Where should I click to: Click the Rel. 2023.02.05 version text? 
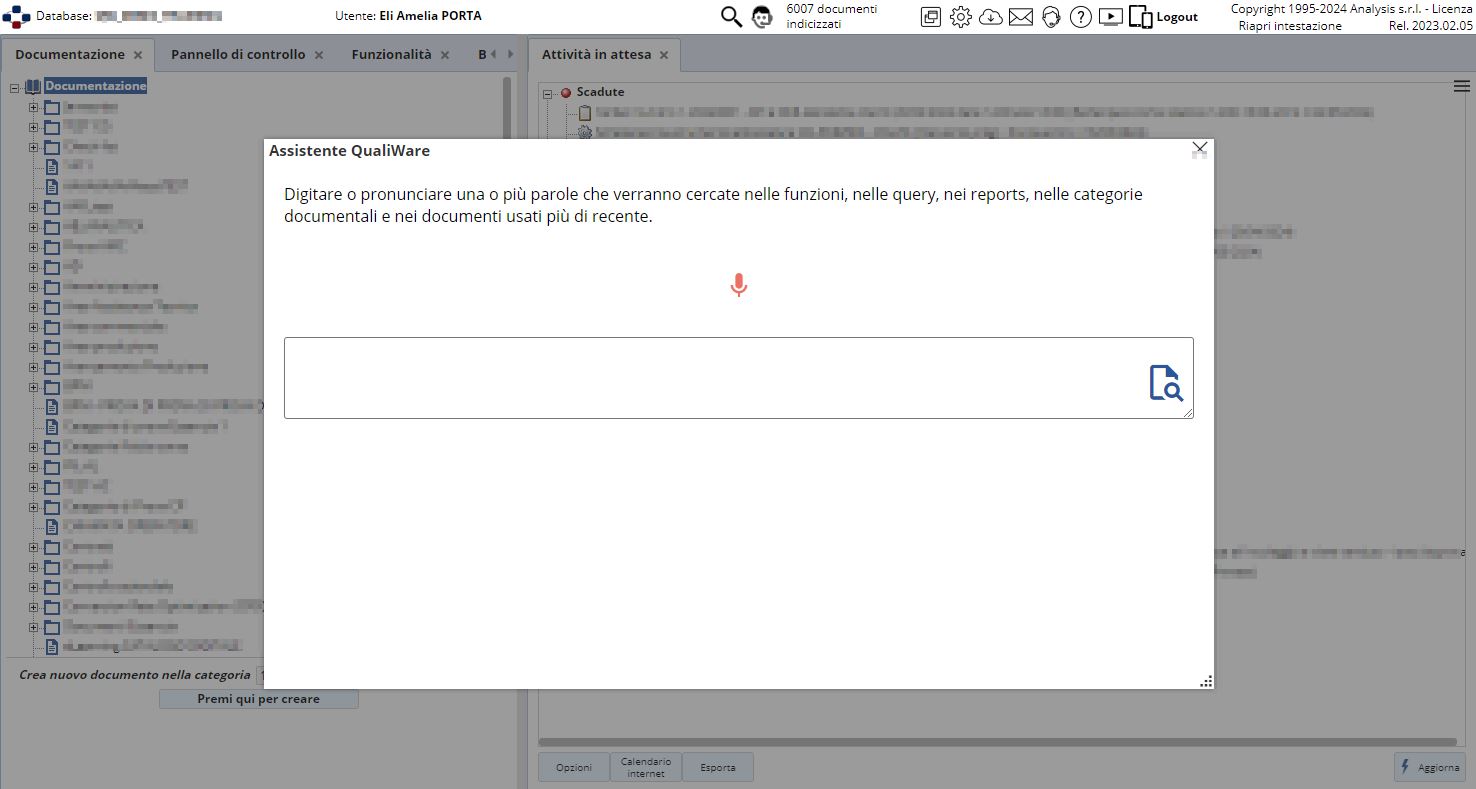1430,26
